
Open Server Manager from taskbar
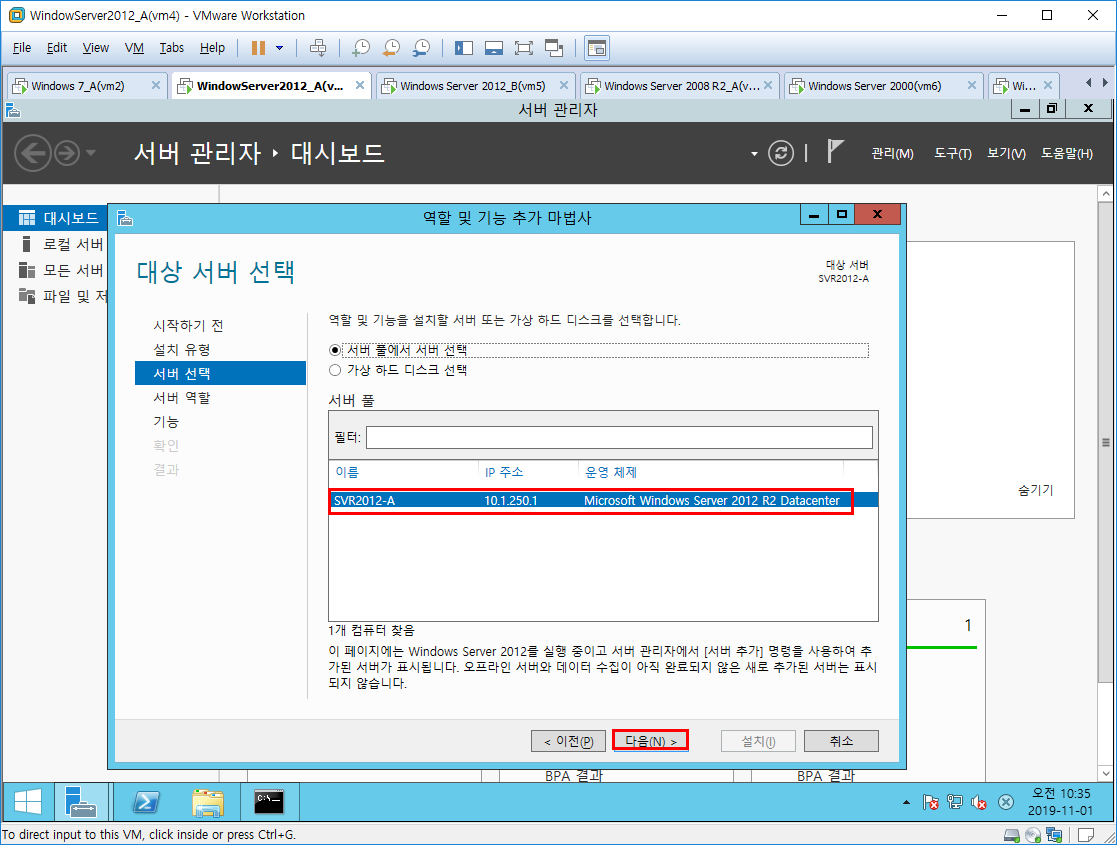(80, 802)
